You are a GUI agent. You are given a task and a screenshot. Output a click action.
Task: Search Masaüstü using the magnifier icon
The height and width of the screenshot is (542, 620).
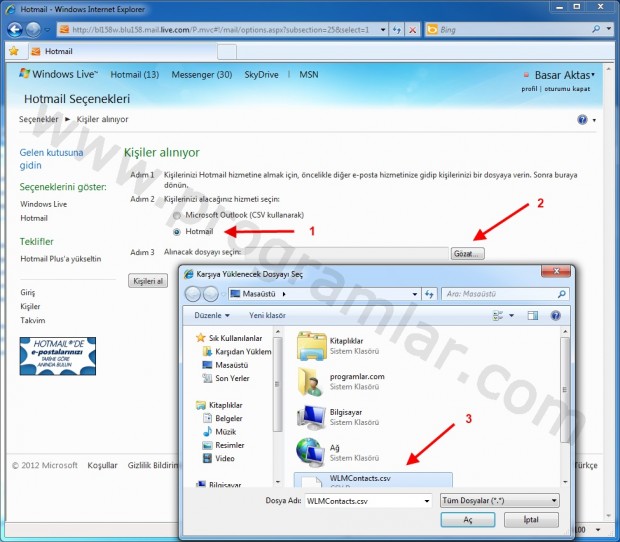click(x=561, y=294)
